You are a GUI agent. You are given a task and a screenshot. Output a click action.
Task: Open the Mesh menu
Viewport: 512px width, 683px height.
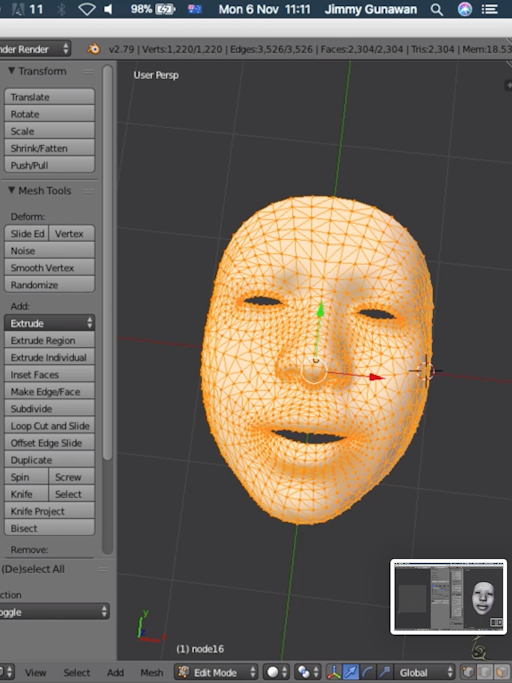pos(152,673)
